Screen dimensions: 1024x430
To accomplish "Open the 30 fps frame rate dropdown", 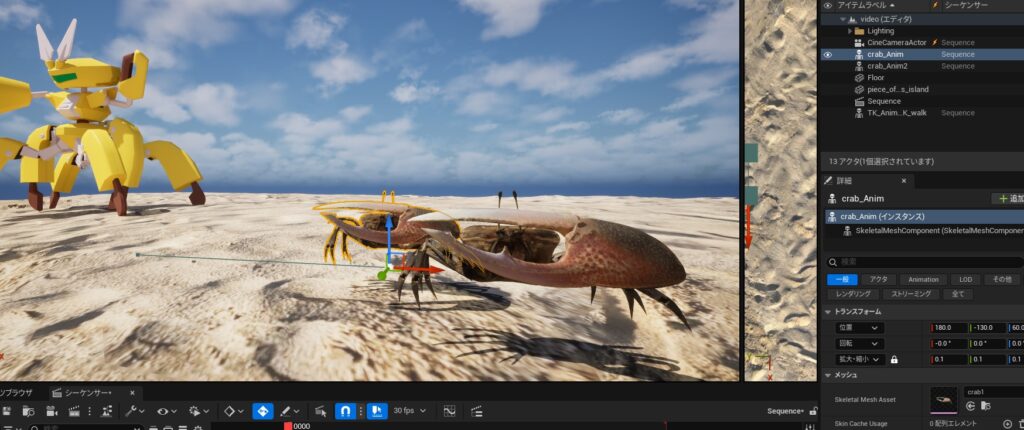I will pos(408,411).
